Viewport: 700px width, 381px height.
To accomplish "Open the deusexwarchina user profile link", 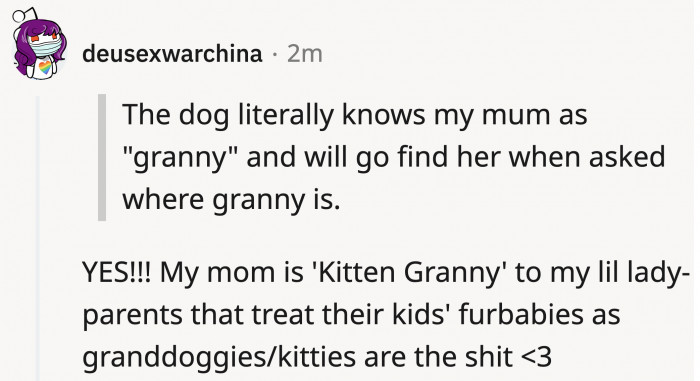I will [172, 54].
